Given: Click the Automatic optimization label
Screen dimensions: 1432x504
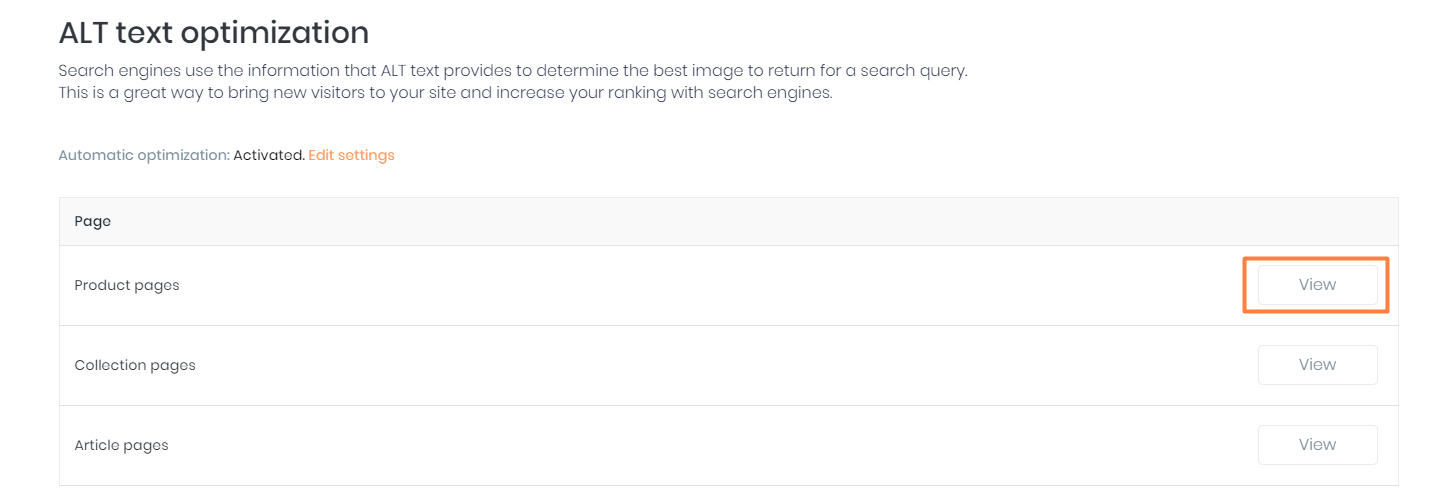Looking at the screenshot, I should coord(144,155).
